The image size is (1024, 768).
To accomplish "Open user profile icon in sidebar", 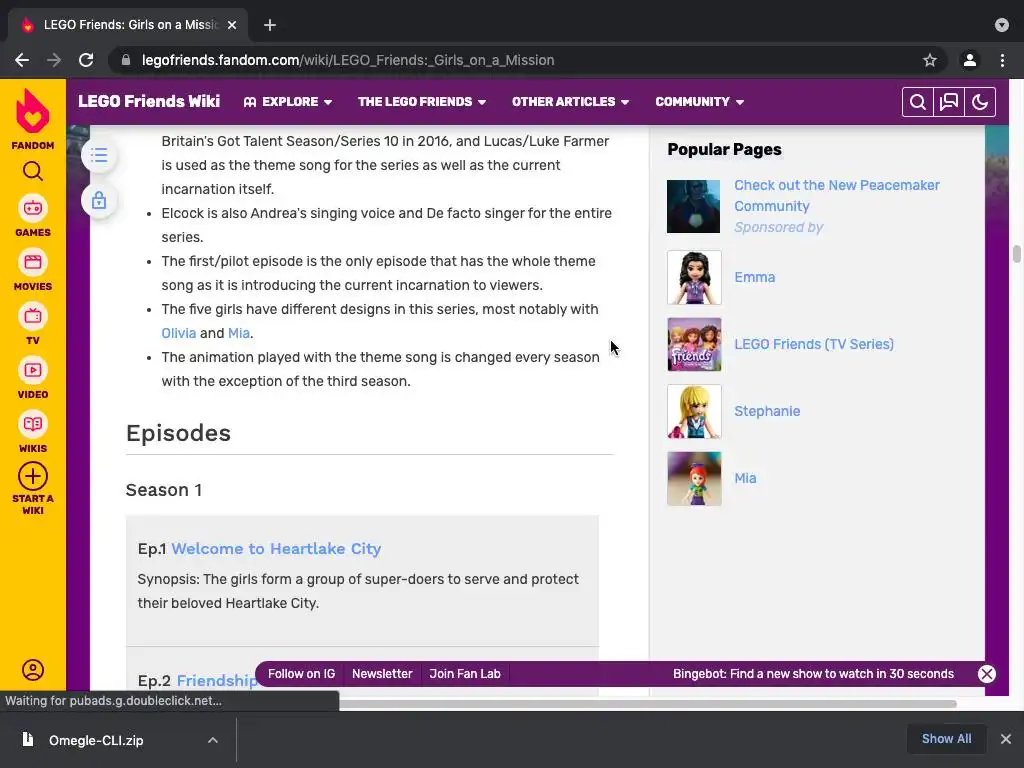I will (33, 670).
